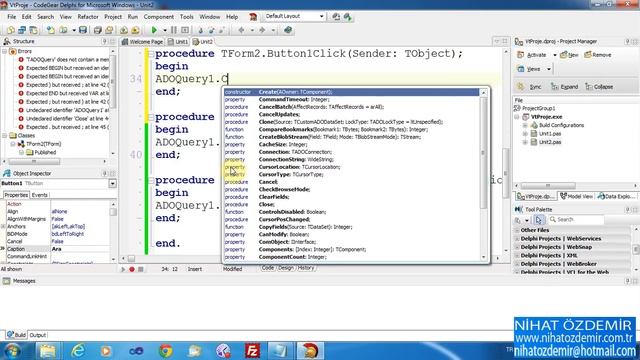Expand the Unit1.pas tree node
Image resolution: width=640 pixels, height=360 pixels.
point(525,134)
